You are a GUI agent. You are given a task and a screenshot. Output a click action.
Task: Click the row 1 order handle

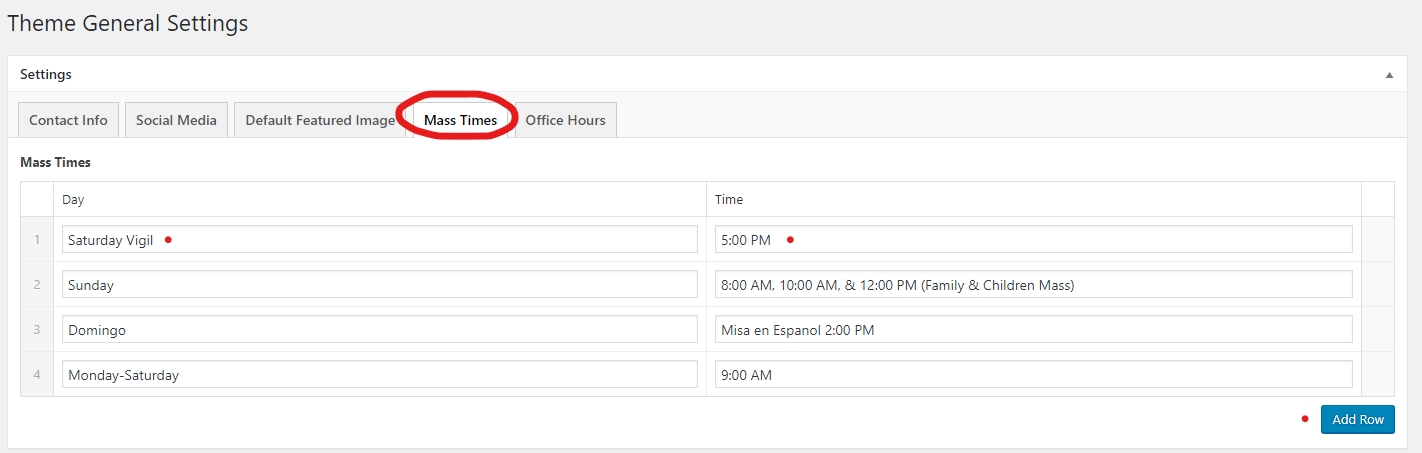(37, 240)
